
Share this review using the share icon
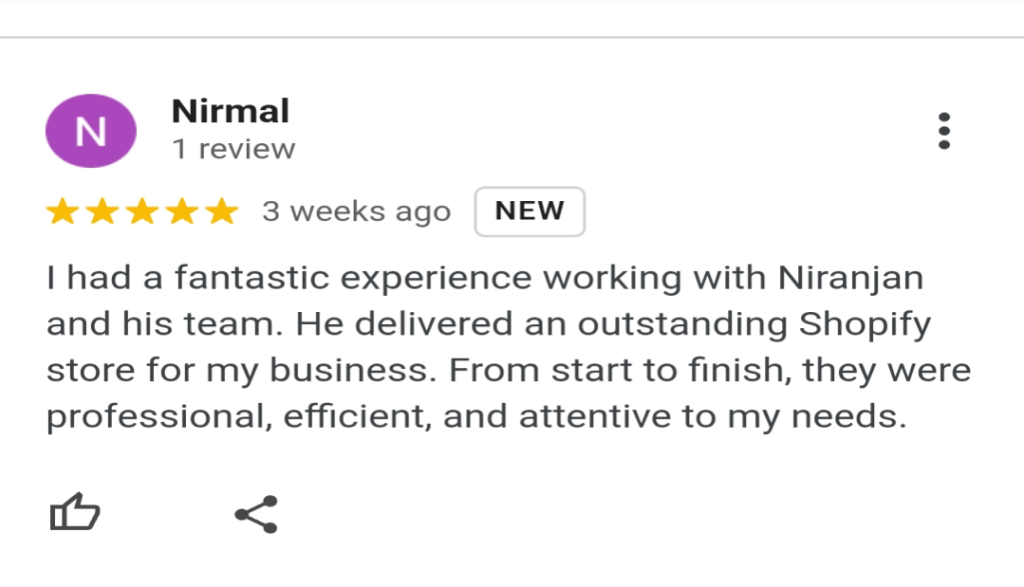(x=256, y=515)
